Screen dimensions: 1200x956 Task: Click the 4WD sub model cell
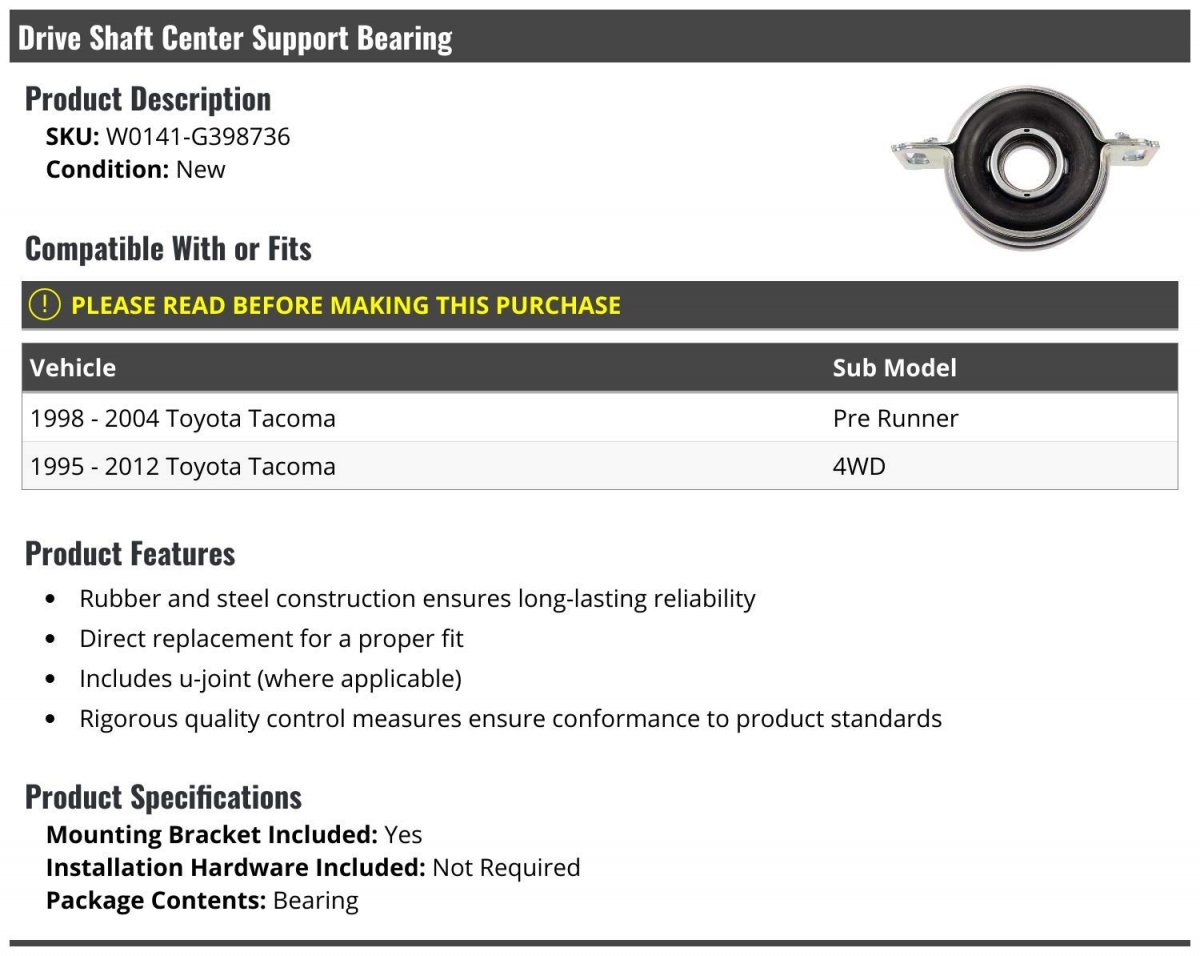pos(859,466)
